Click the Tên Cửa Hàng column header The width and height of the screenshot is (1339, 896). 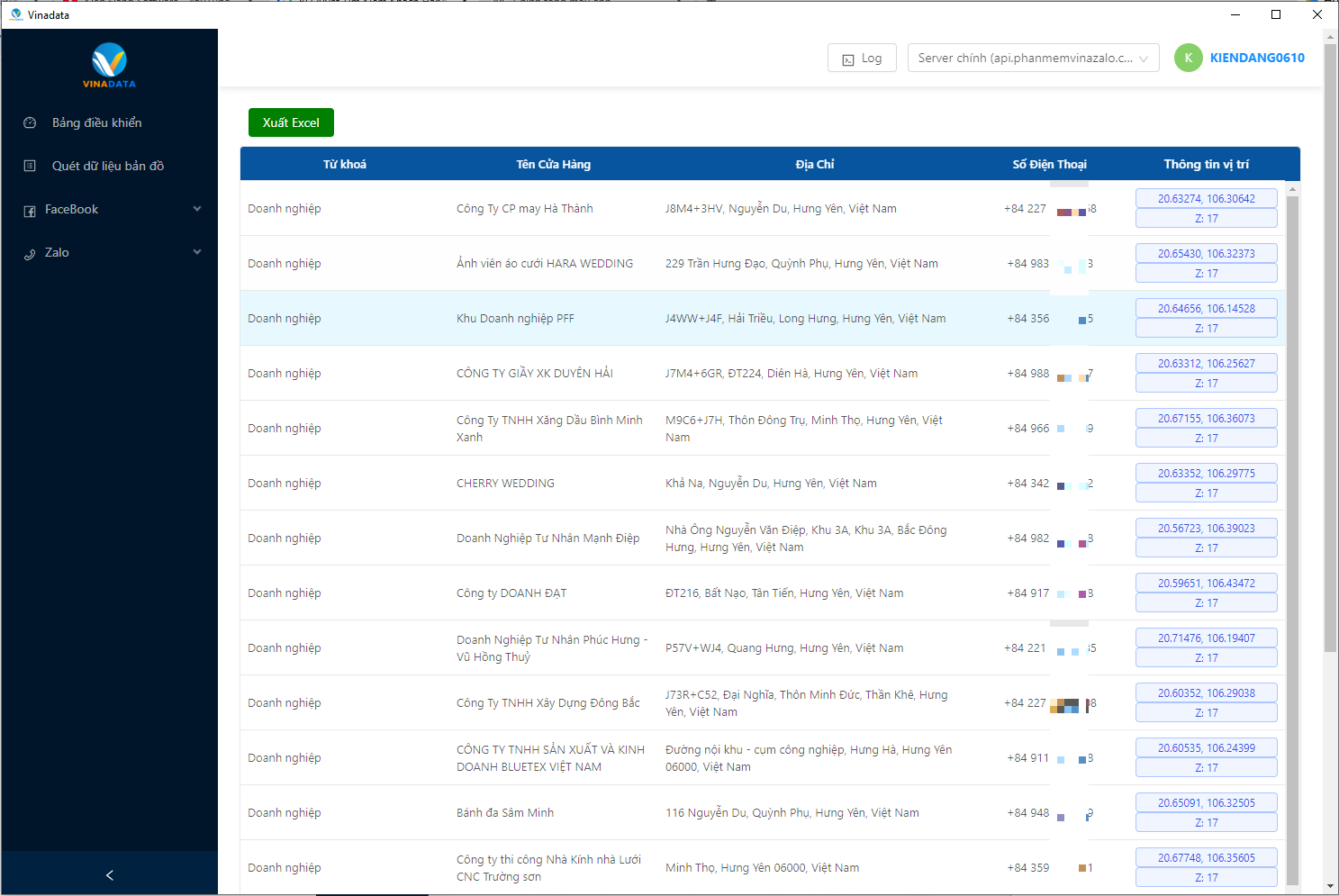(553, 164)
